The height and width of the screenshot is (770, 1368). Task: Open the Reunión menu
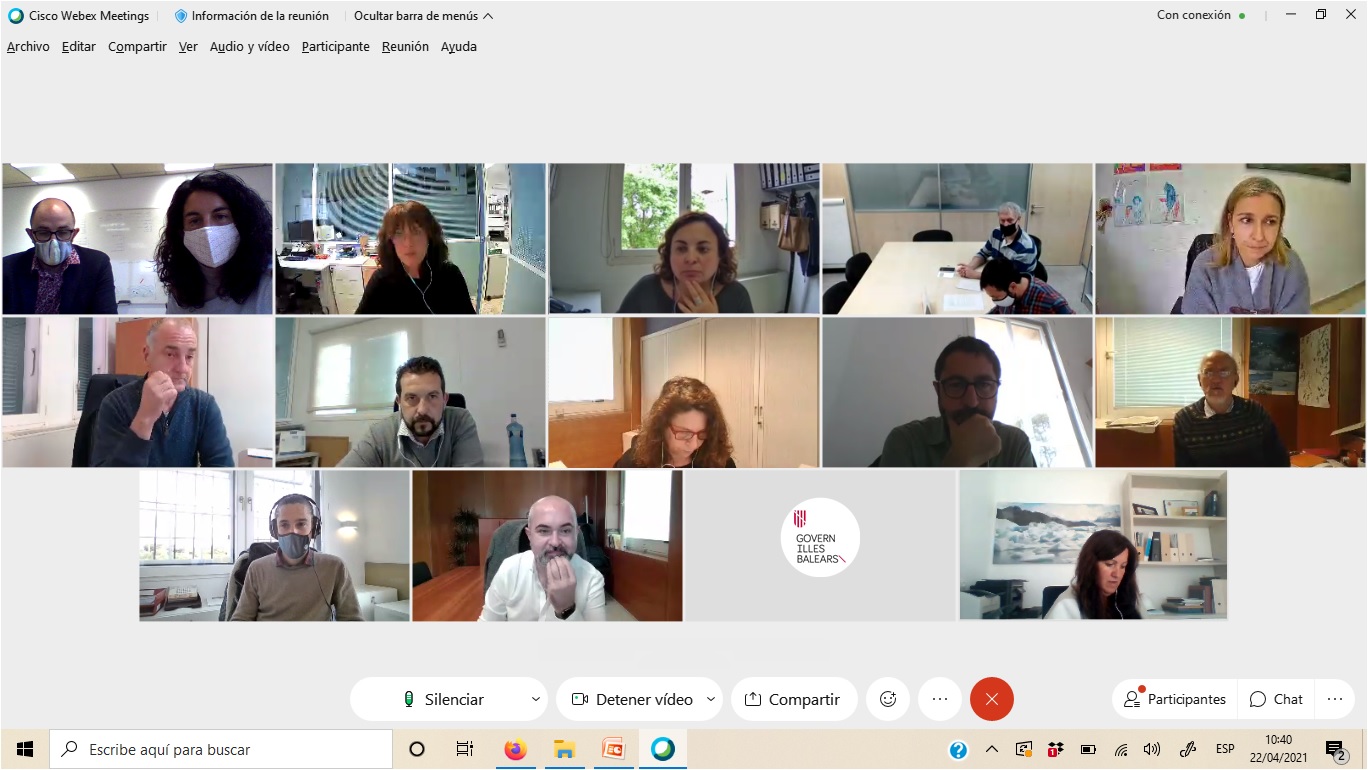point(405,46)
